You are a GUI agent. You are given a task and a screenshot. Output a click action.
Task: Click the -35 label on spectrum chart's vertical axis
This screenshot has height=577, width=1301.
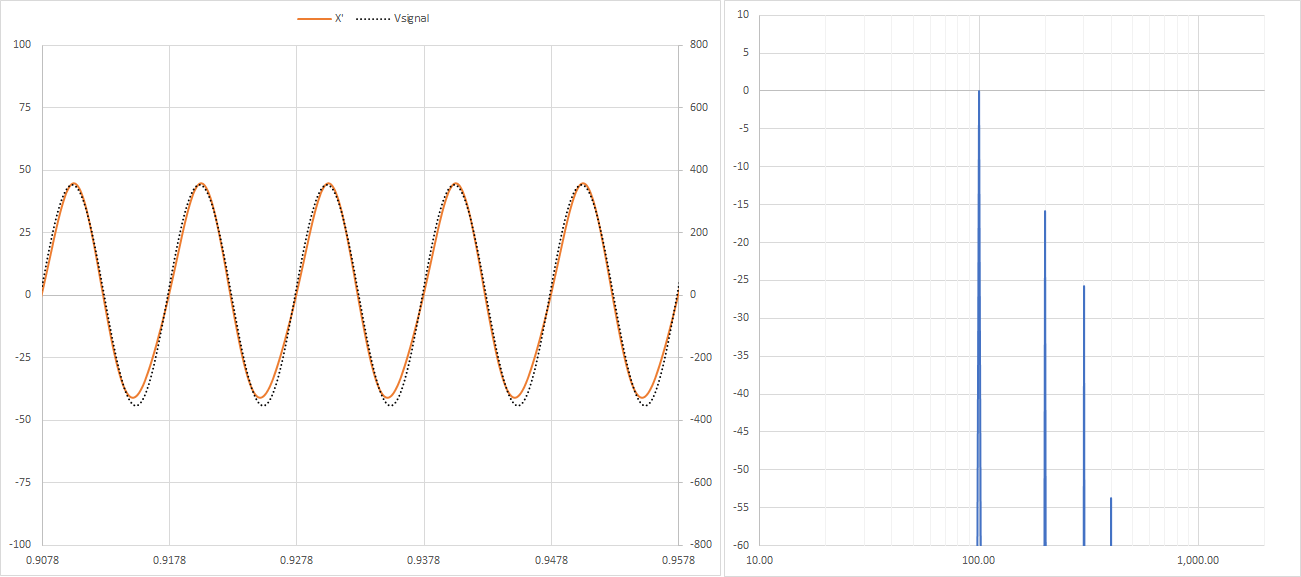(x=743, y=355)
